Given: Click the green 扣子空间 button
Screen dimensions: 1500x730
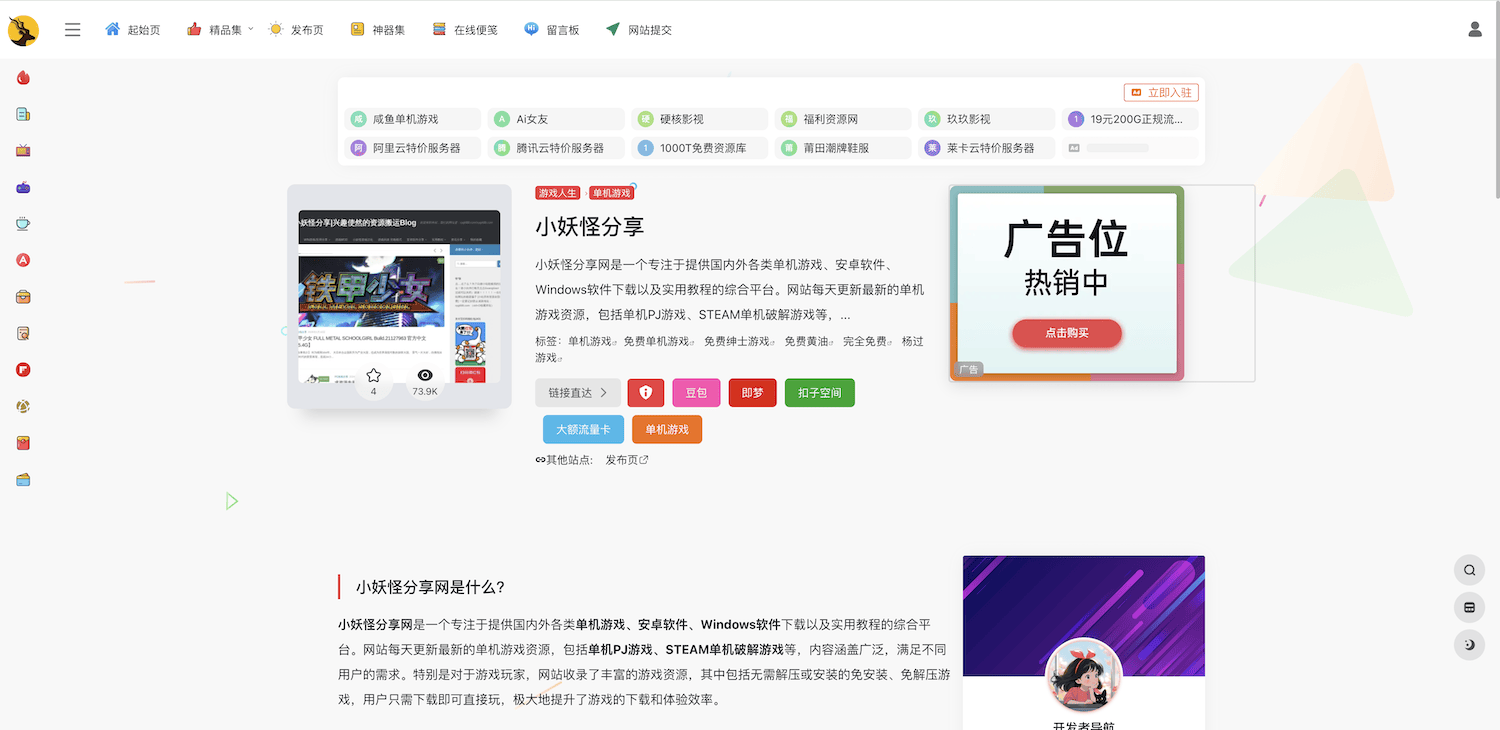Looking at the screenshot, I should click(x=819, y=393).
